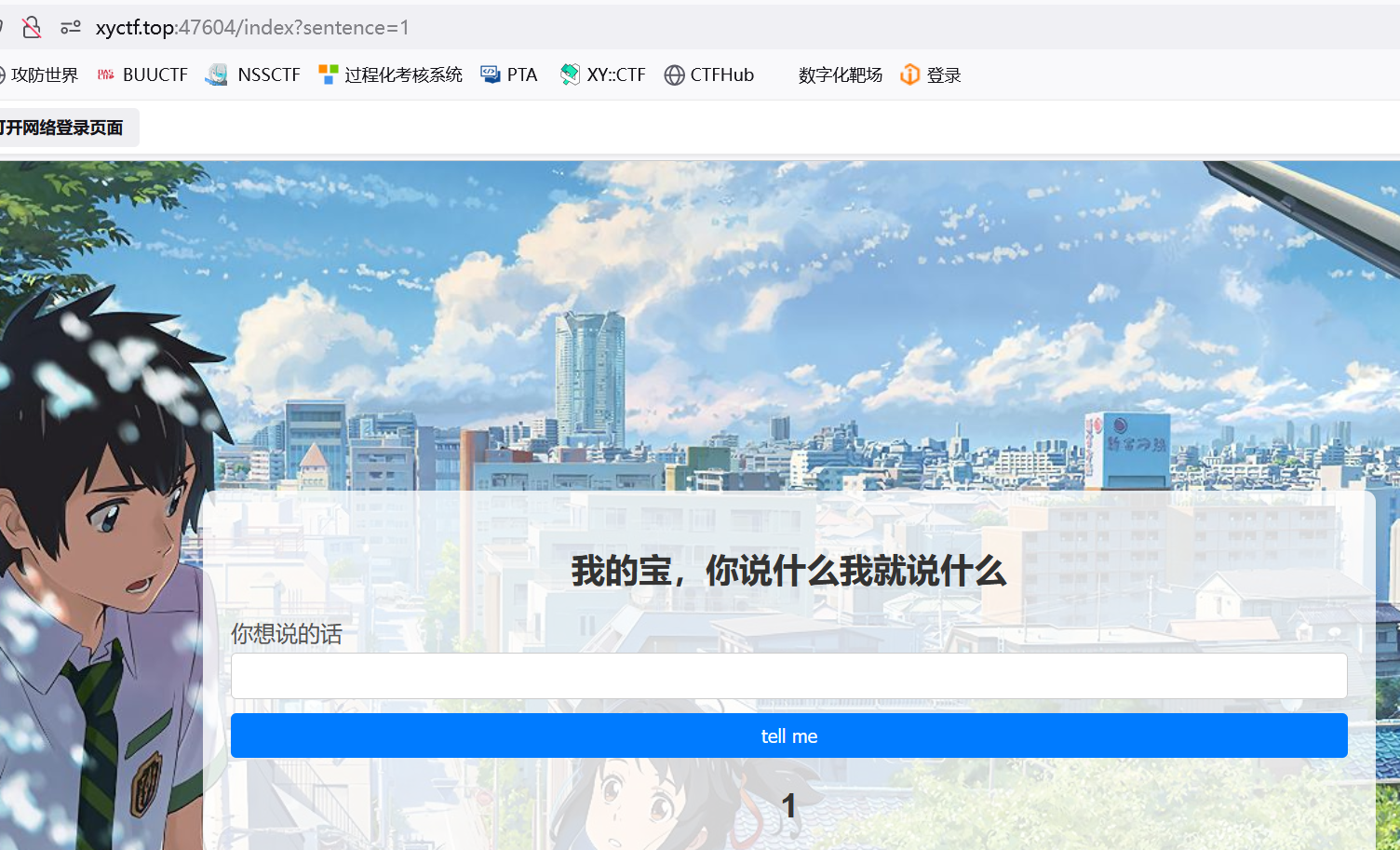Image resolution: width=1400 pixels, height=850 pixels.
Task: Click the heading 我的宝，你说什么我就说什么
Action: 788,571
